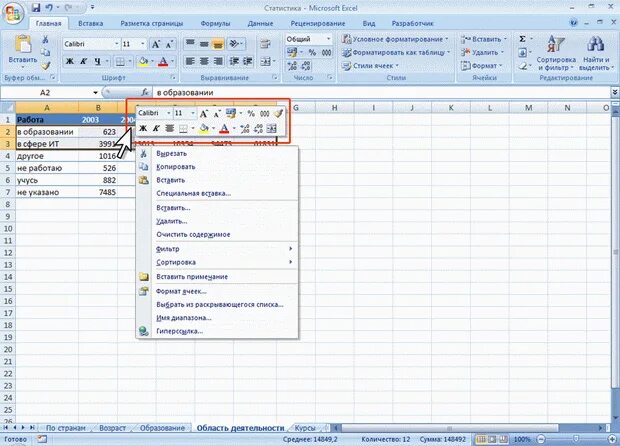Expand Условное форматирование menu
Screen dimensions: 620x446
pyautogui.click(x=396, y=39)
